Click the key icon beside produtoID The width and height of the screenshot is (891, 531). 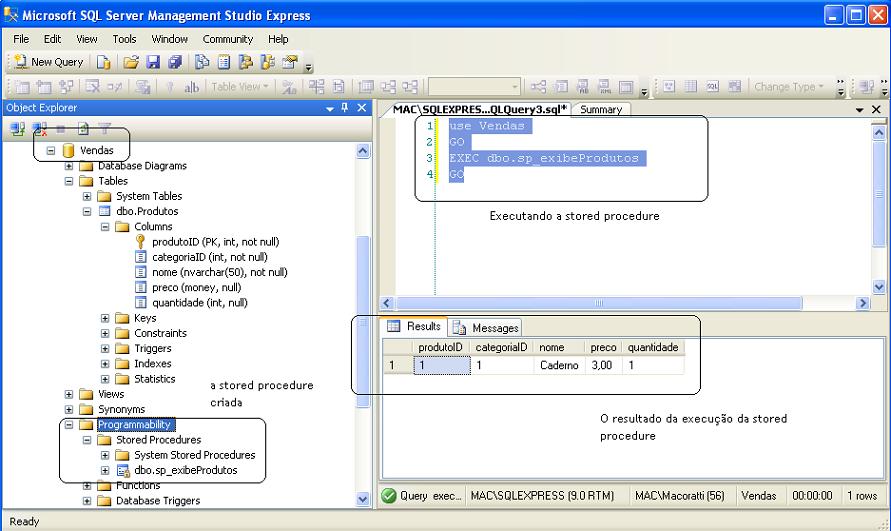click(140, 242)
